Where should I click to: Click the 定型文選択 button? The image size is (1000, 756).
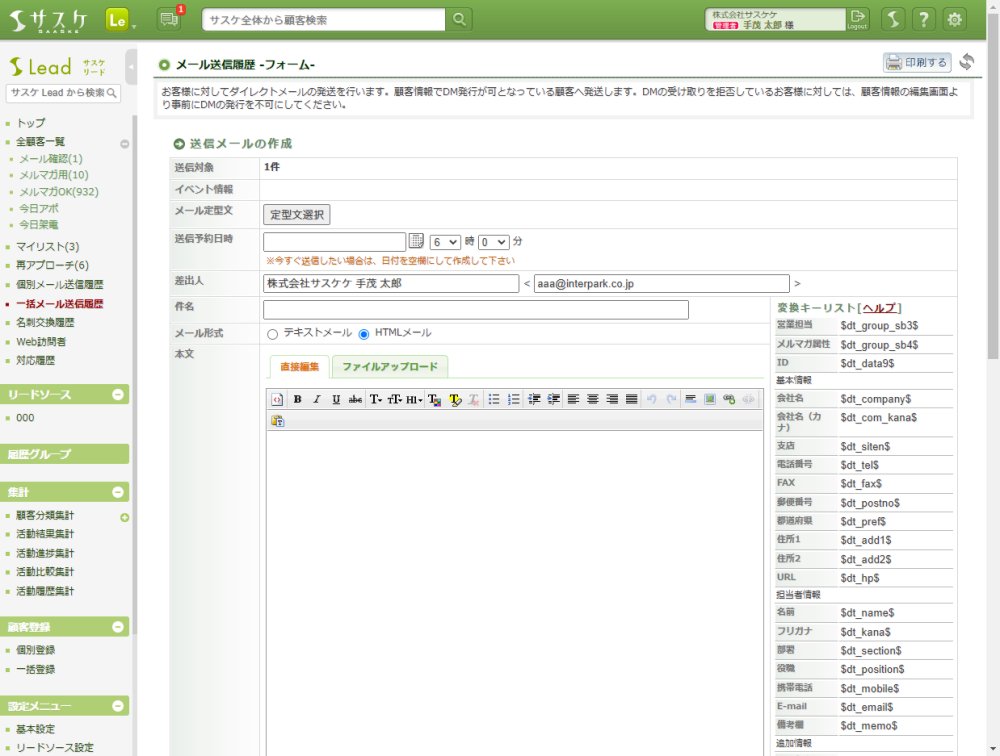(x=296, y=215)
